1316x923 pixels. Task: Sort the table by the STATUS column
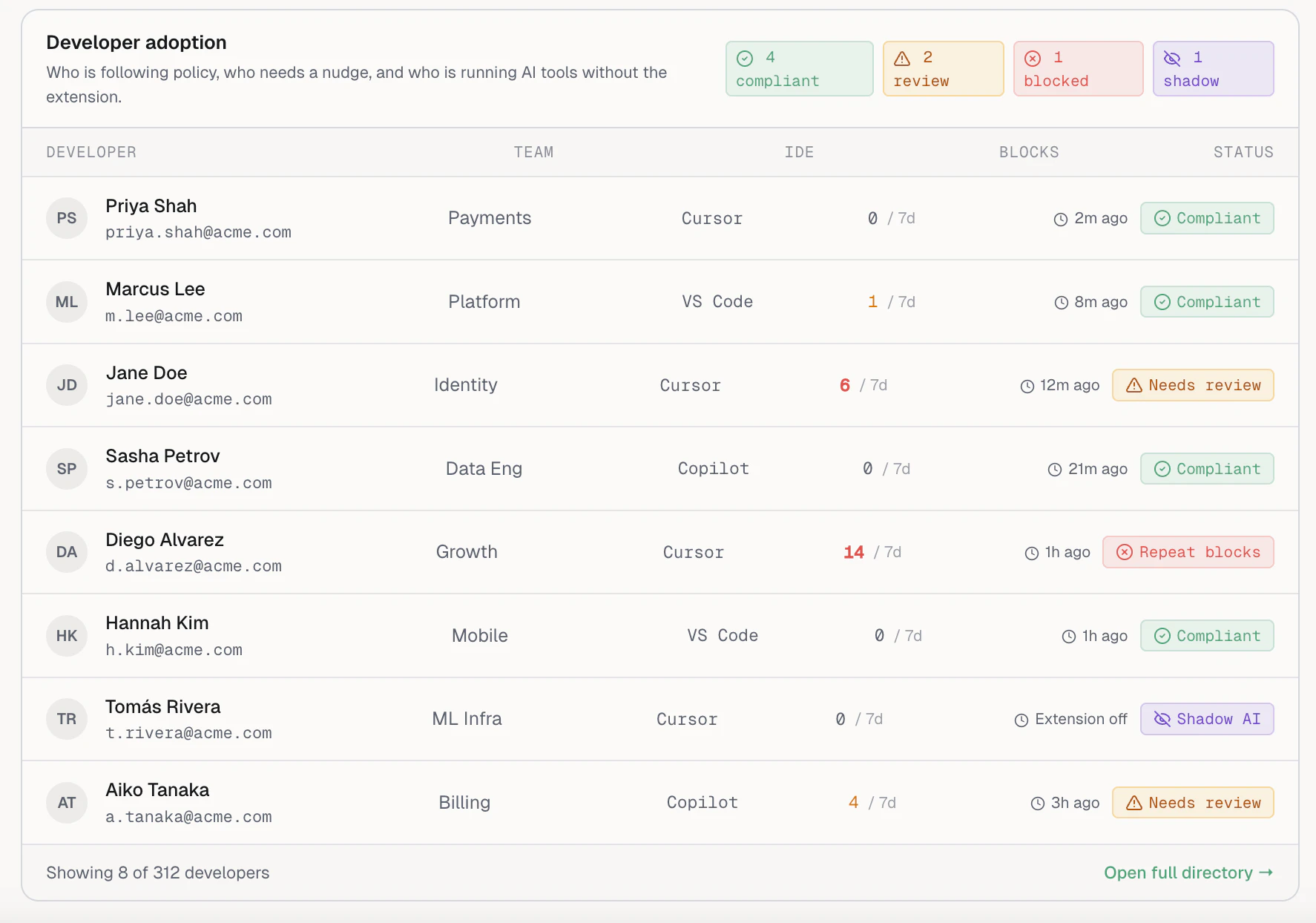(1243, 152)
